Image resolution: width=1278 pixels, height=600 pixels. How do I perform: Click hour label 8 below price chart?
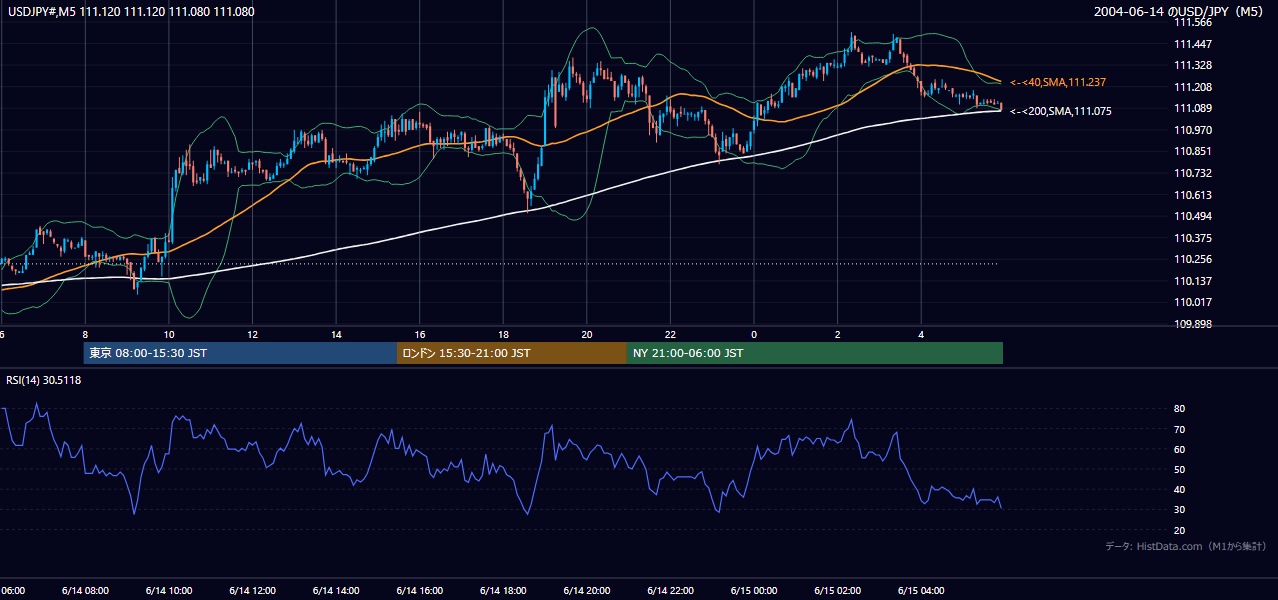pyautogui.click(x=85, y=335)
